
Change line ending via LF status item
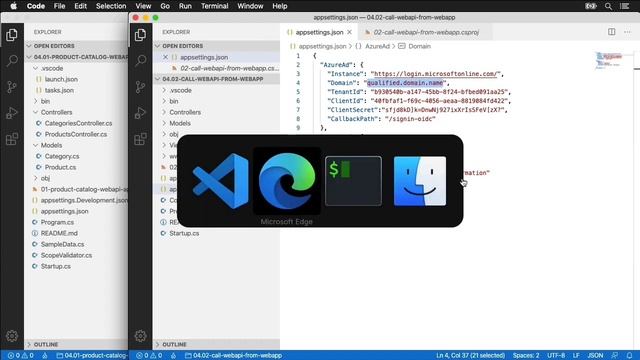pos(576,355)
